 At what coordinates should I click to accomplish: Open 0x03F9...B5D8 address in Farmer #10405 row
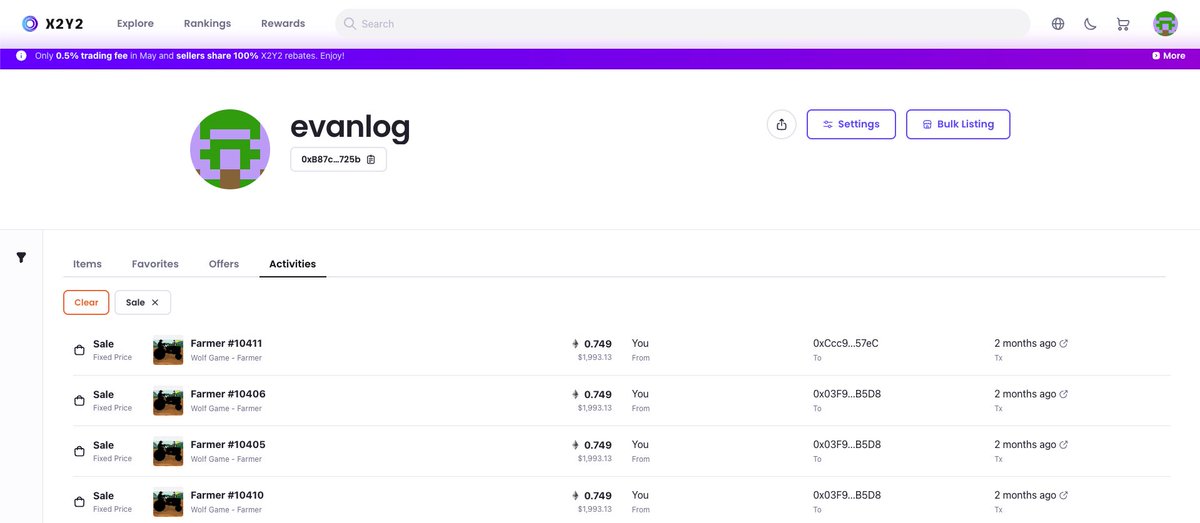click(x=847, y=444)
